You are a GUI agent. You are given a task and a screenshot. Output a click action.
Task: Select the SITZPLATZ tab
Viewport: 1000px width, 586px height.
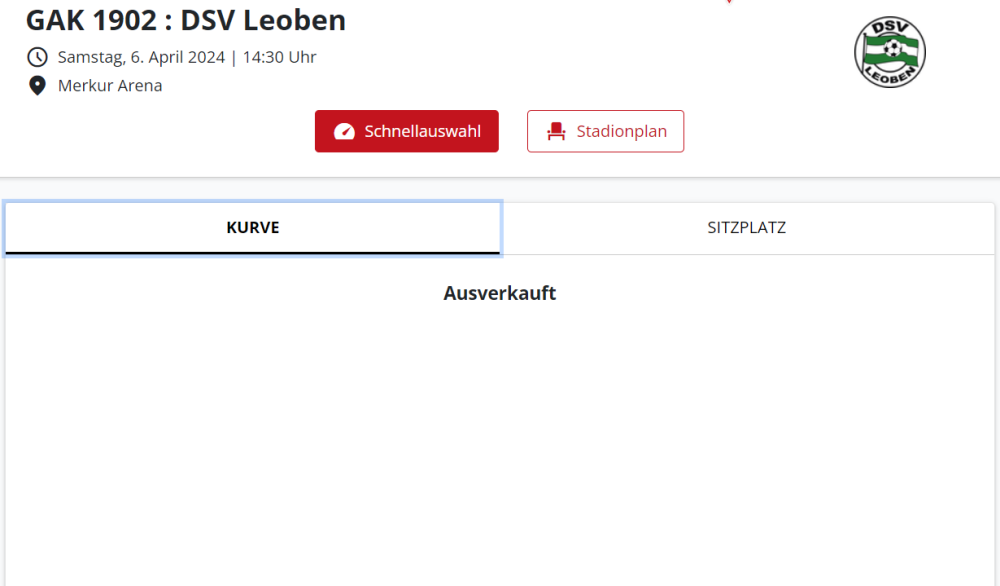click(746, 228)
